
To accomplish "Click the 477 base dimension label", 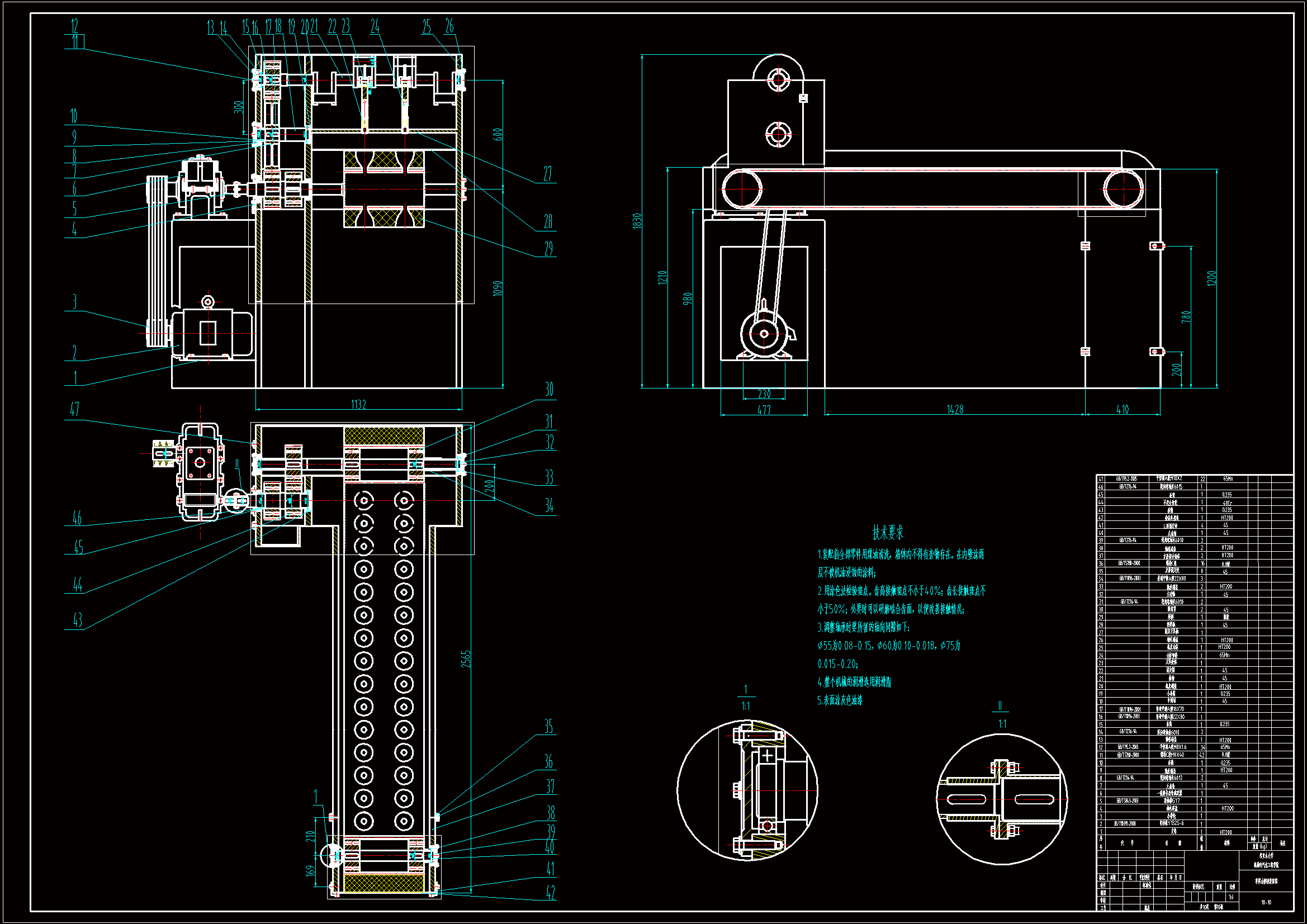I will (x=764, y=409).
